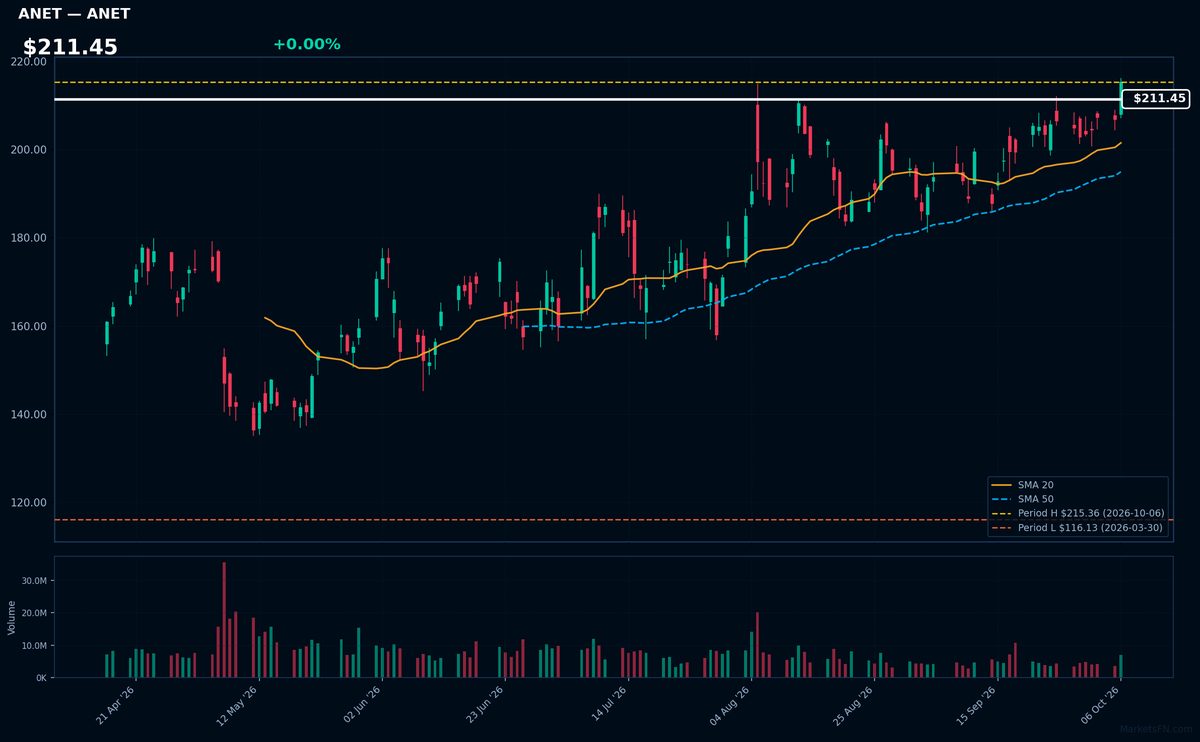Click the 02 Jun '26 date label

point(362,704)
